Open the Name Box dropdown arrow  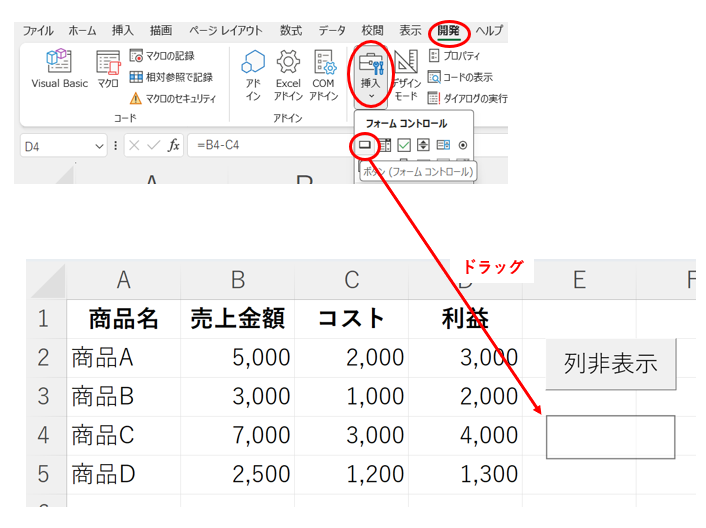[x=99, y=146]
